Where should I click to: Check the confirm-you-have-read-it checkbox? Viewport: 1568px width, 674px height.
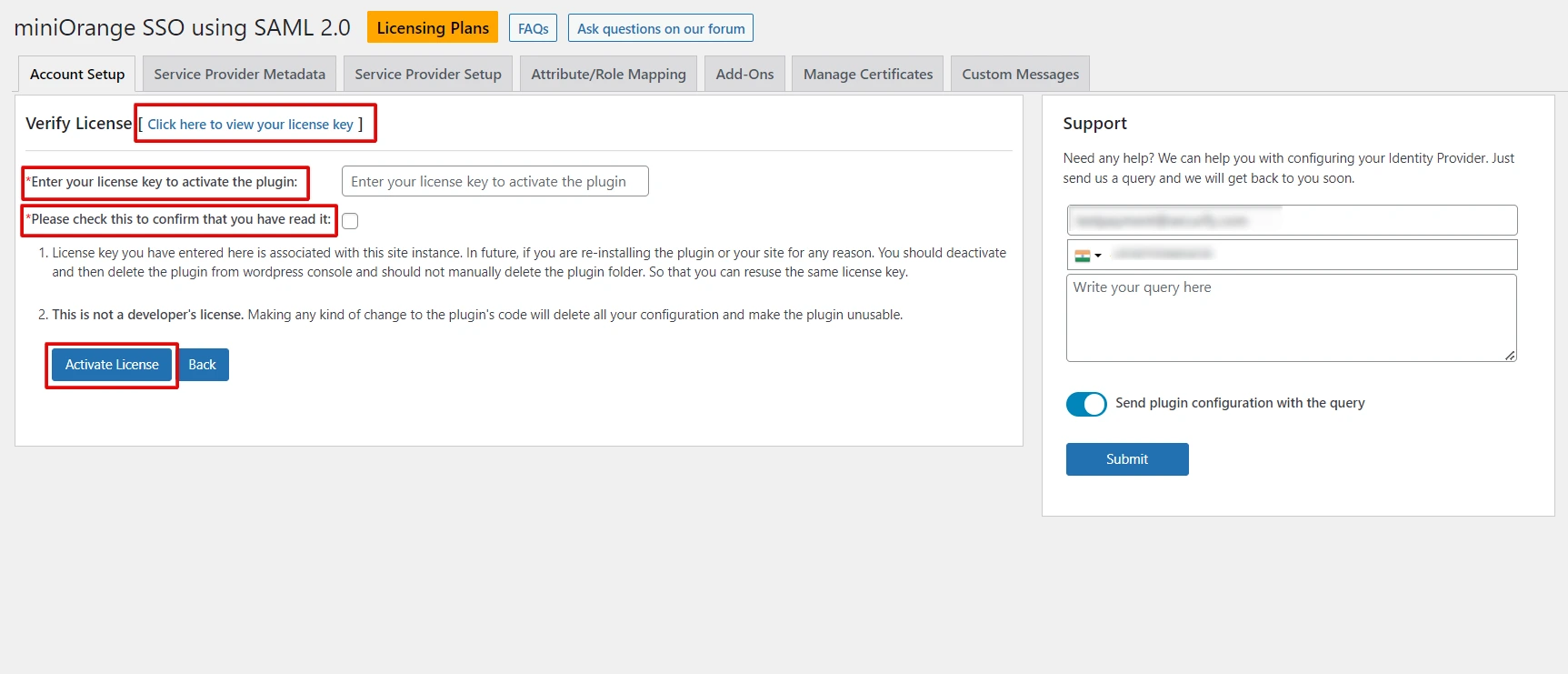tap(350, 221)
